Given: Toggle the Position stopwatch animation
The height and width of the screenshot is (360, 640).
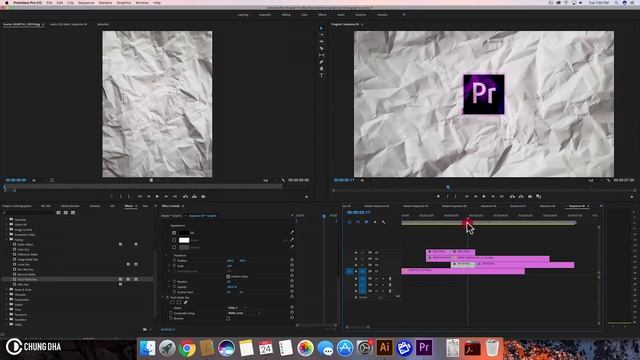Looking at the screenshot, I should click(x=174, y=260).
